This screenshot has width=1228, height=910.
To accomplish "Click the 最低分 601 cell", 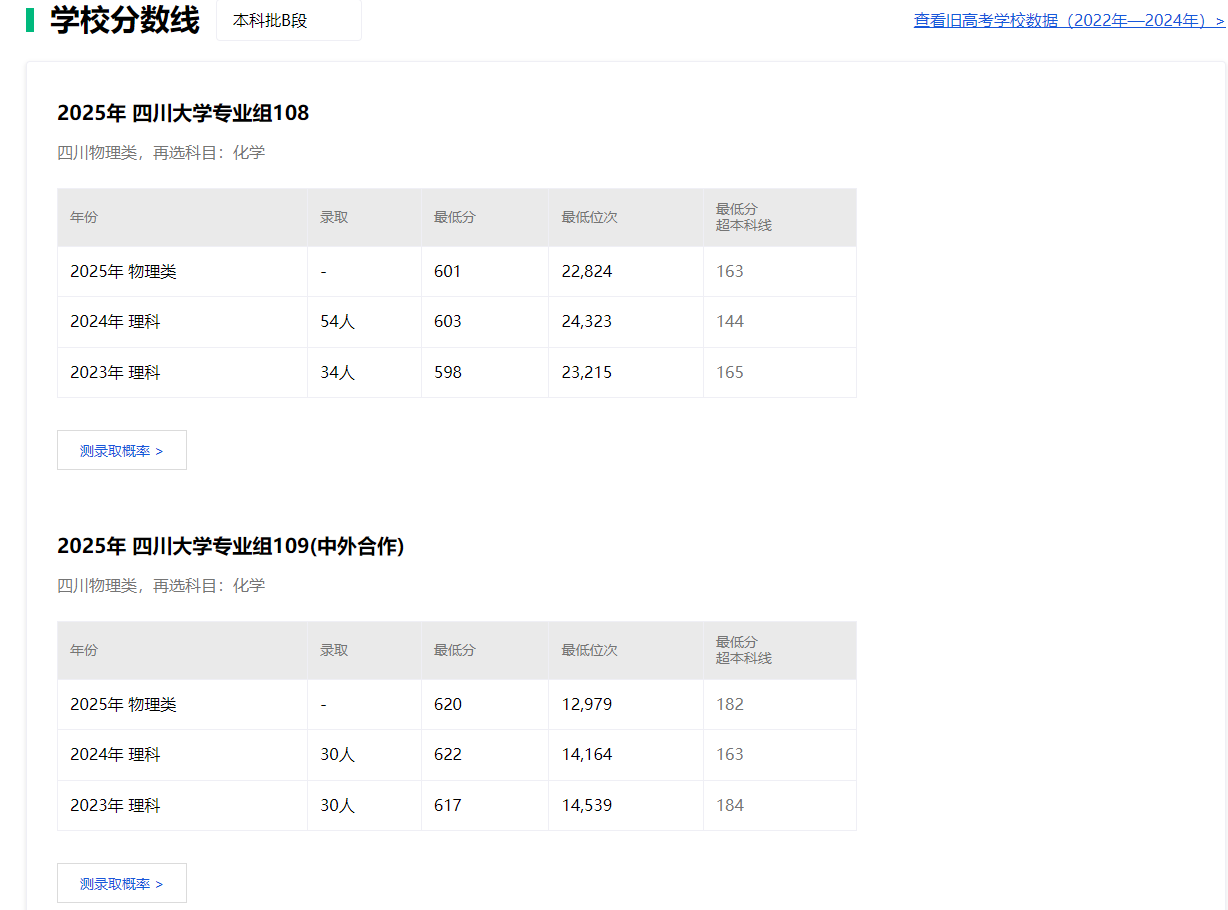I will (x=448, y=272).
